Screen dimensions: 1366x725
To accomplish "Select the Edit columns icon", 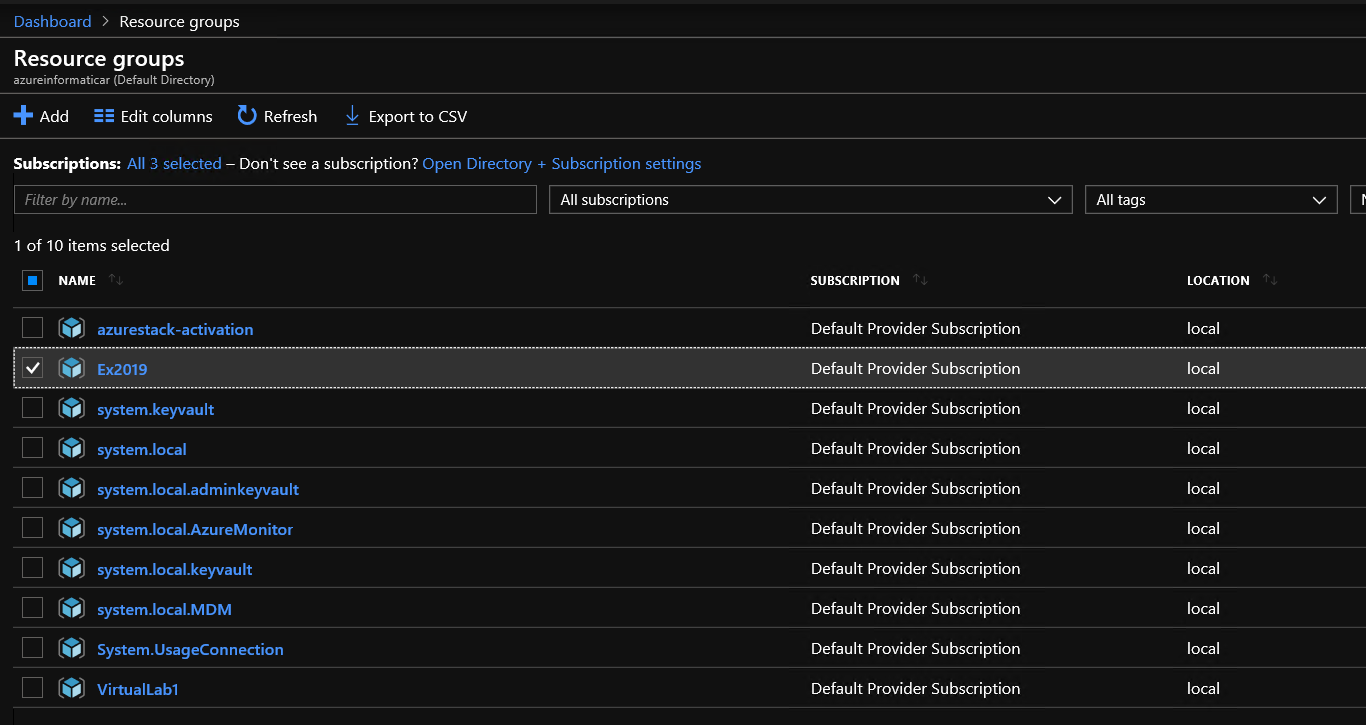I will (x=104, y=116).
